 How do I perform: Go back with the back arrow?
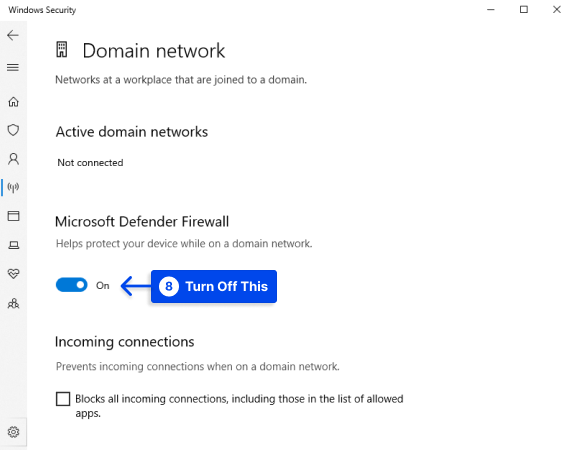coord(13,35)
